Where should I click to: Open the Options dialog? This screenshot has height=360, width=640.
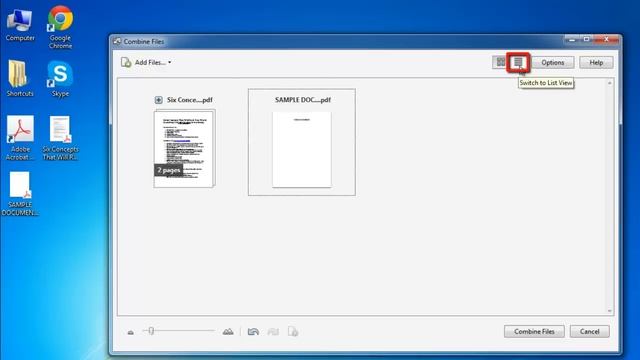(553, 62)
